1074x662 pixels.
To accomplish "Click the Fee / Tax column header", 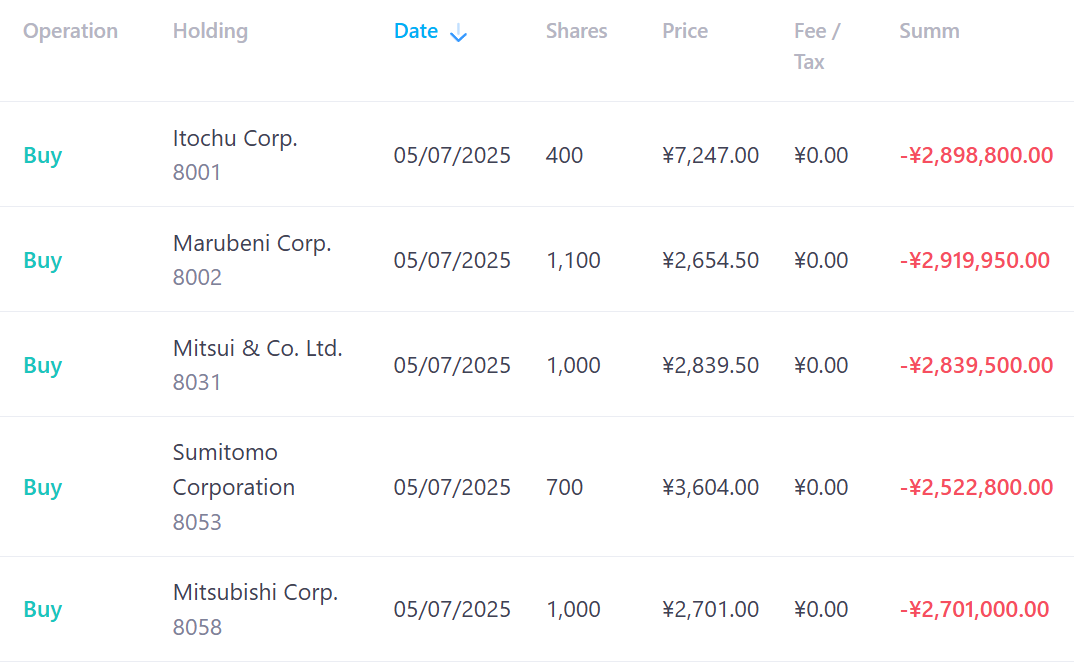I will pos(816,46).
